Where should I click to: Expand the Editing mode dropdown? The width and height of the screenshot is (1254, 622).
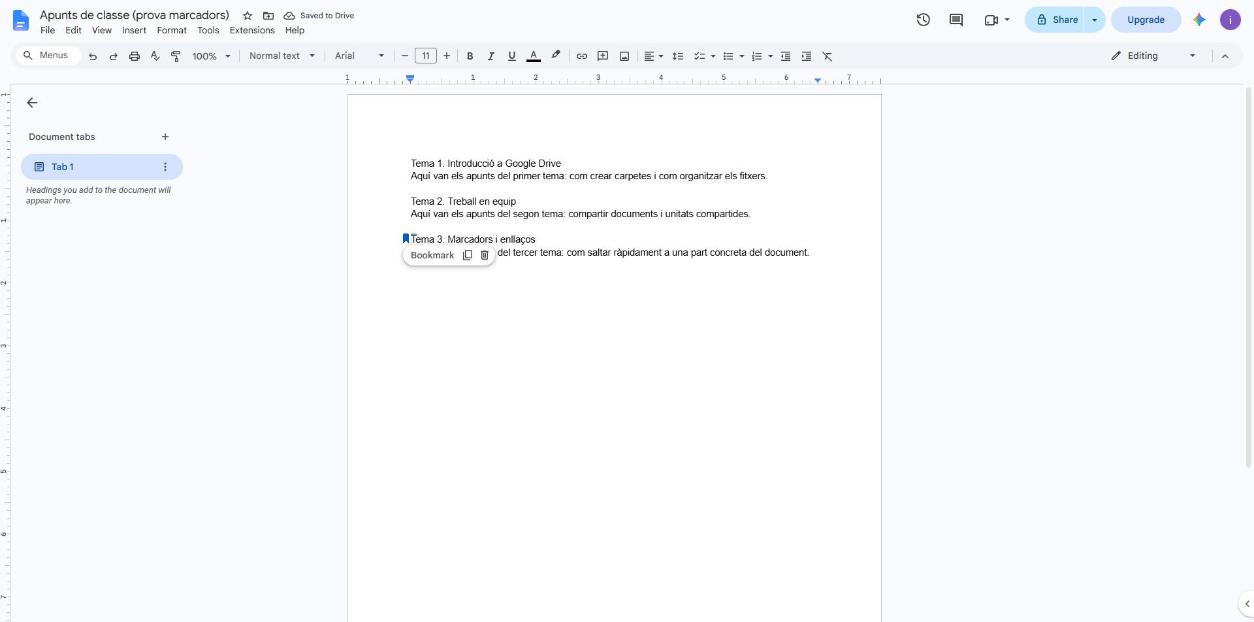[x=1153, y=56]
